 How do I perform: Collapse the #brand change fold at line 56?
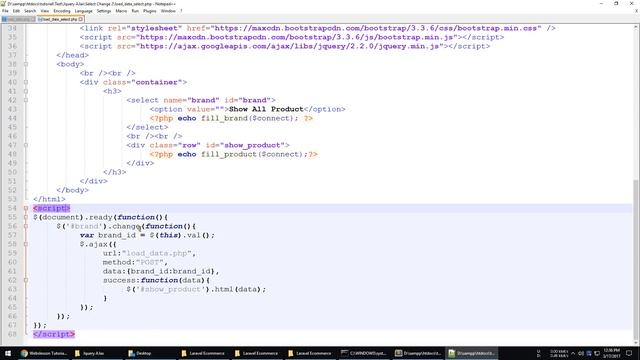pos(26,226)
